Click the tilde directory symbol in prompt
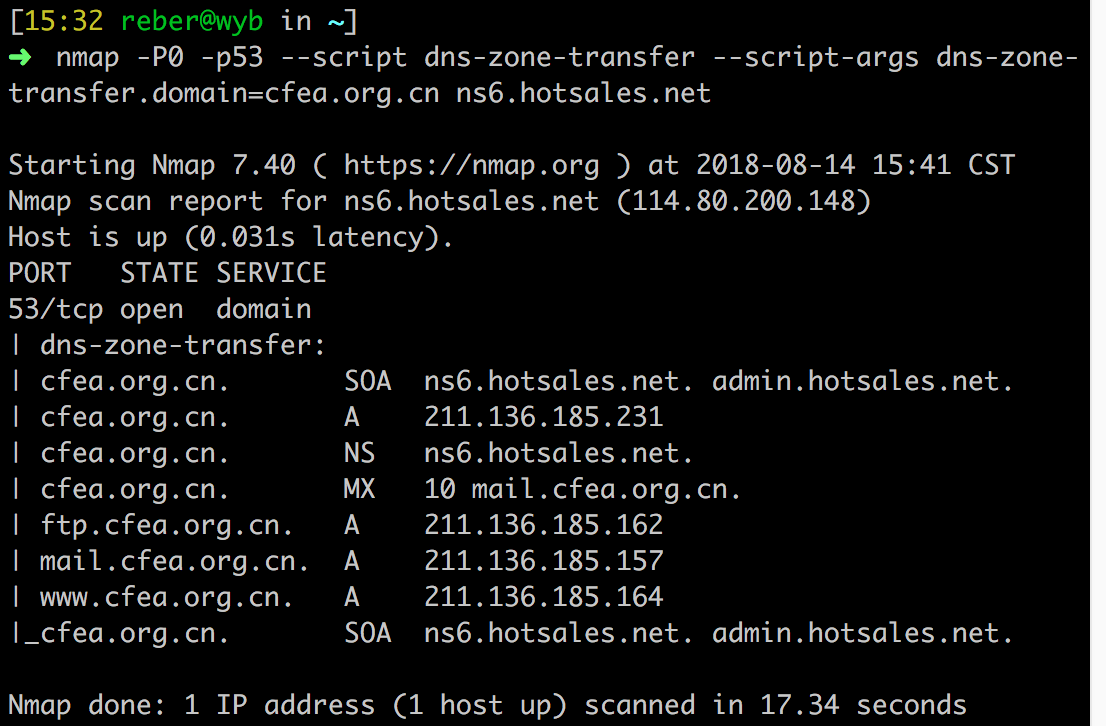This screenshot has width=1106, height=726. [336, 22]
